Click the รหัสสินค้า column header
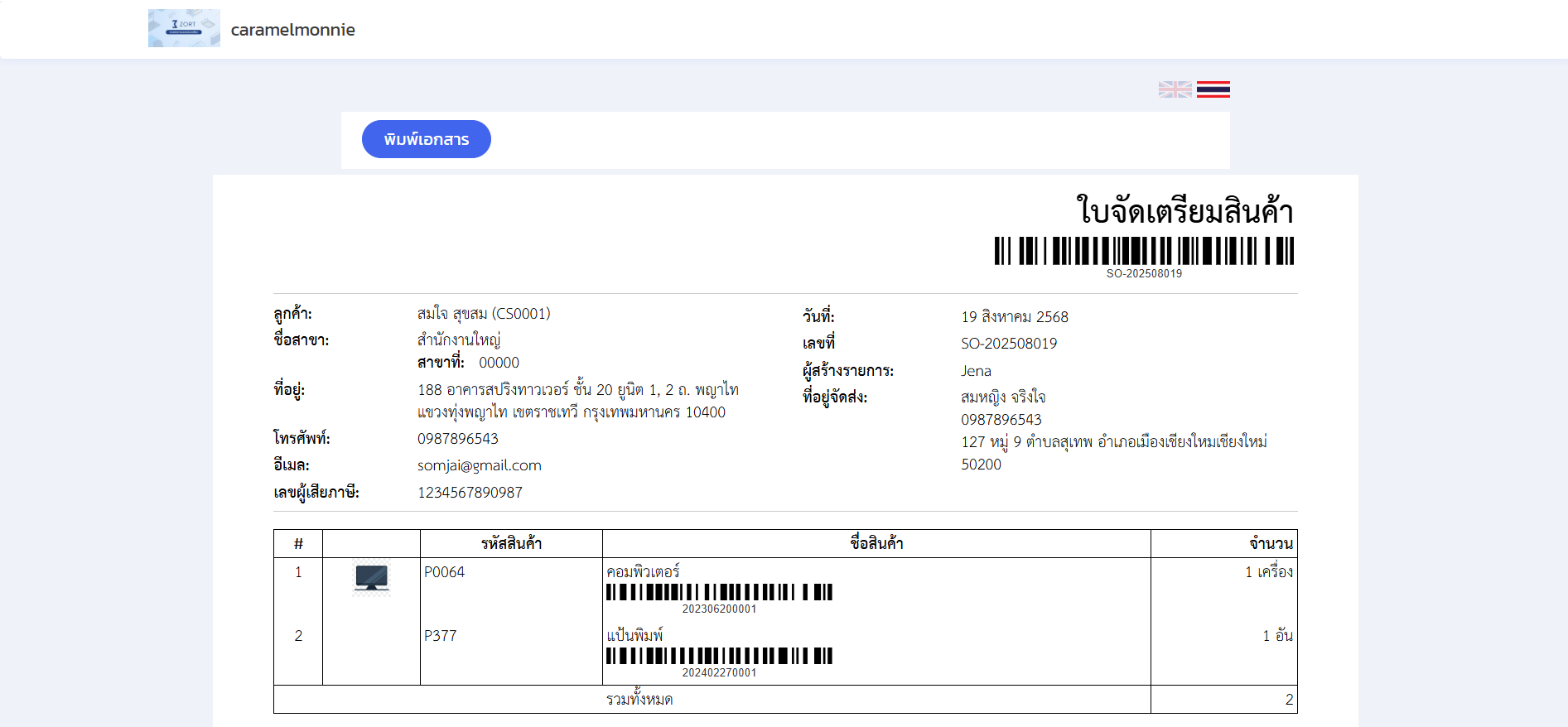This screenshot has width=1568, height=727. click(511, 543)
